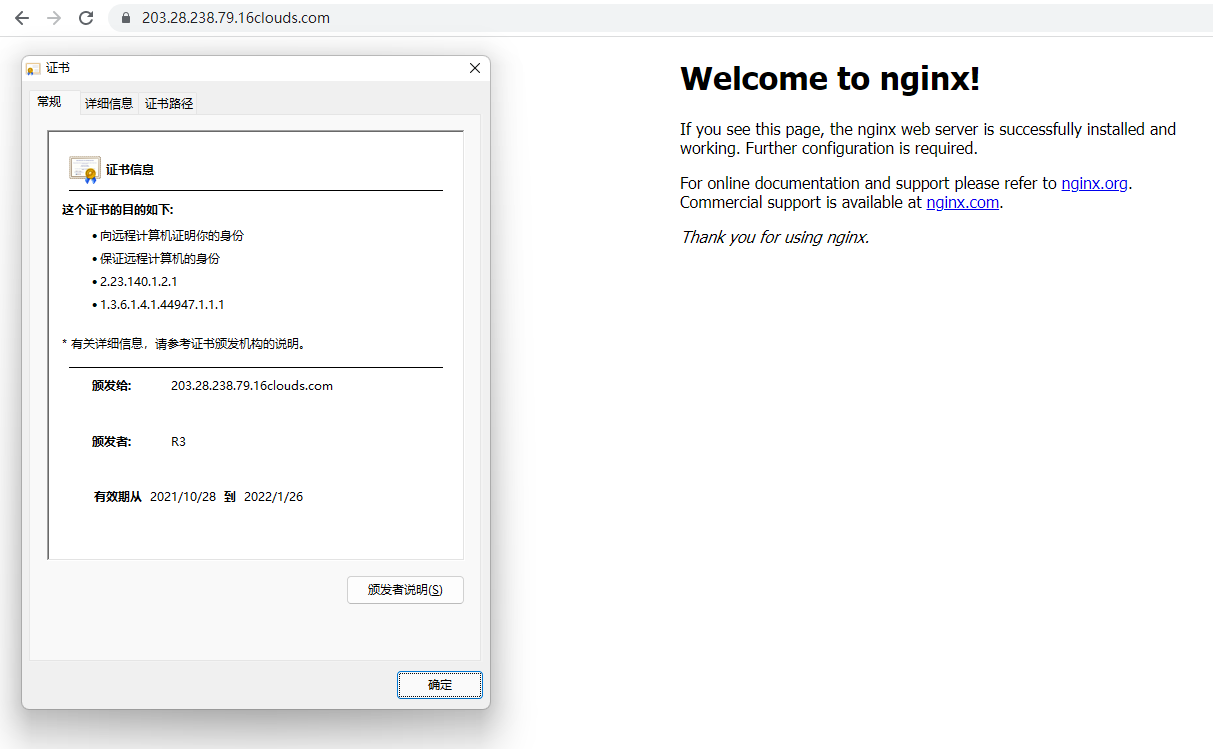Select the validity end date 2022/1/26

pos(273,497)
